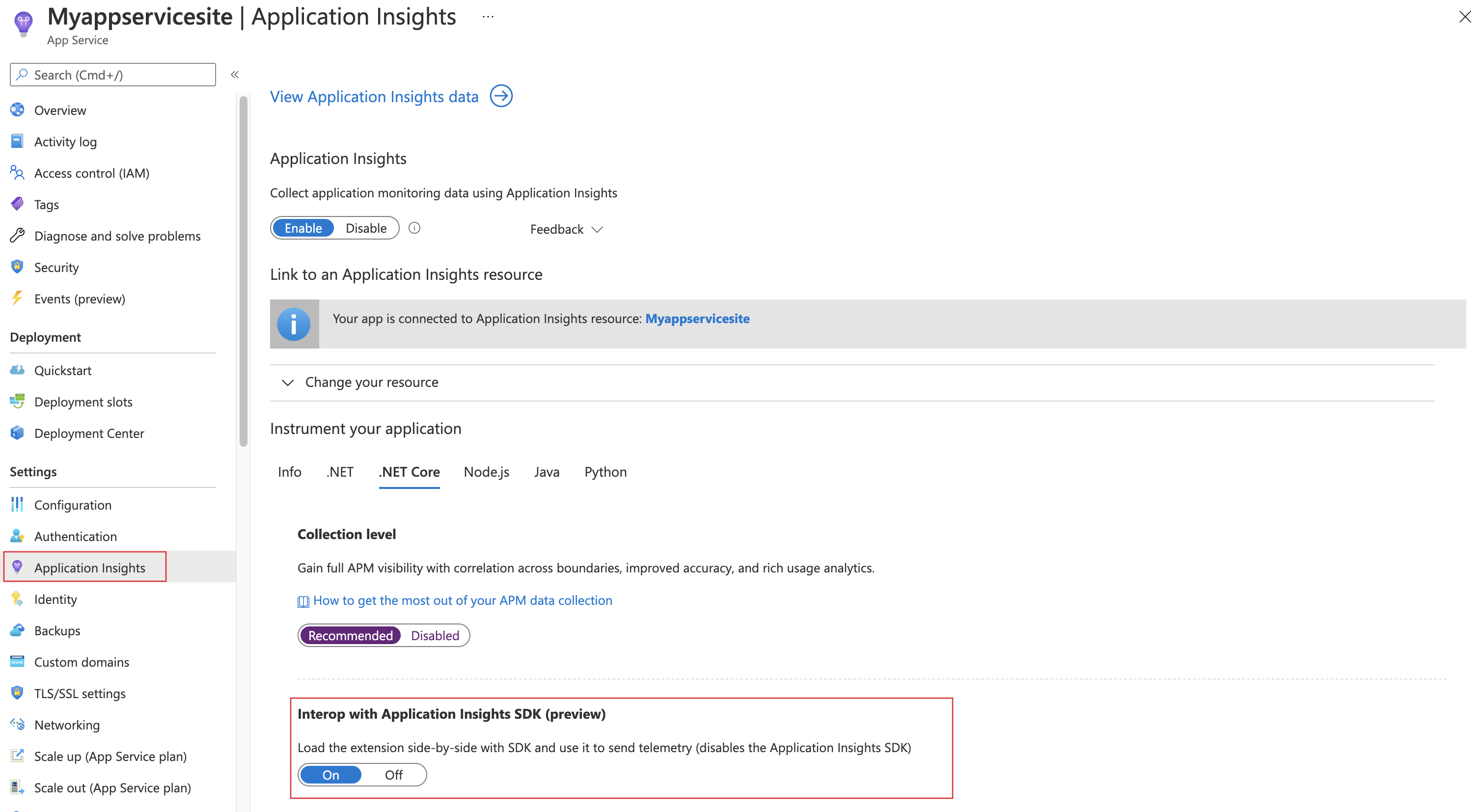Collapse the left navigation panel
This screenshot has height=812, width=1483.
(235, 75)
